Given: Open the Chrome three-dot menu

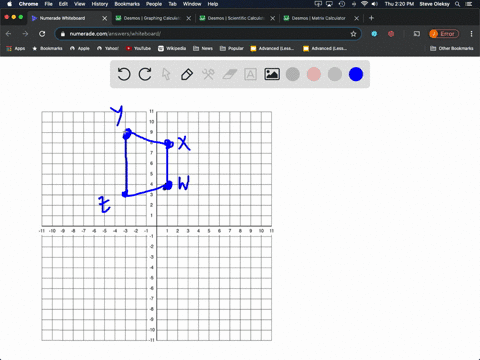Looking at the screenshot, I should [471, 34].
